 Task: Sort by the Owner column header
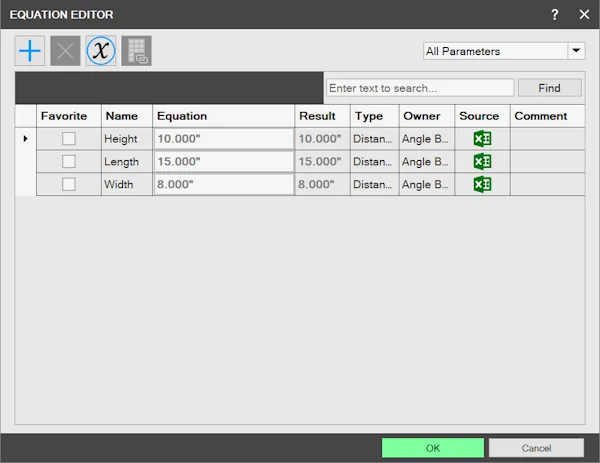tap(427, 116)
